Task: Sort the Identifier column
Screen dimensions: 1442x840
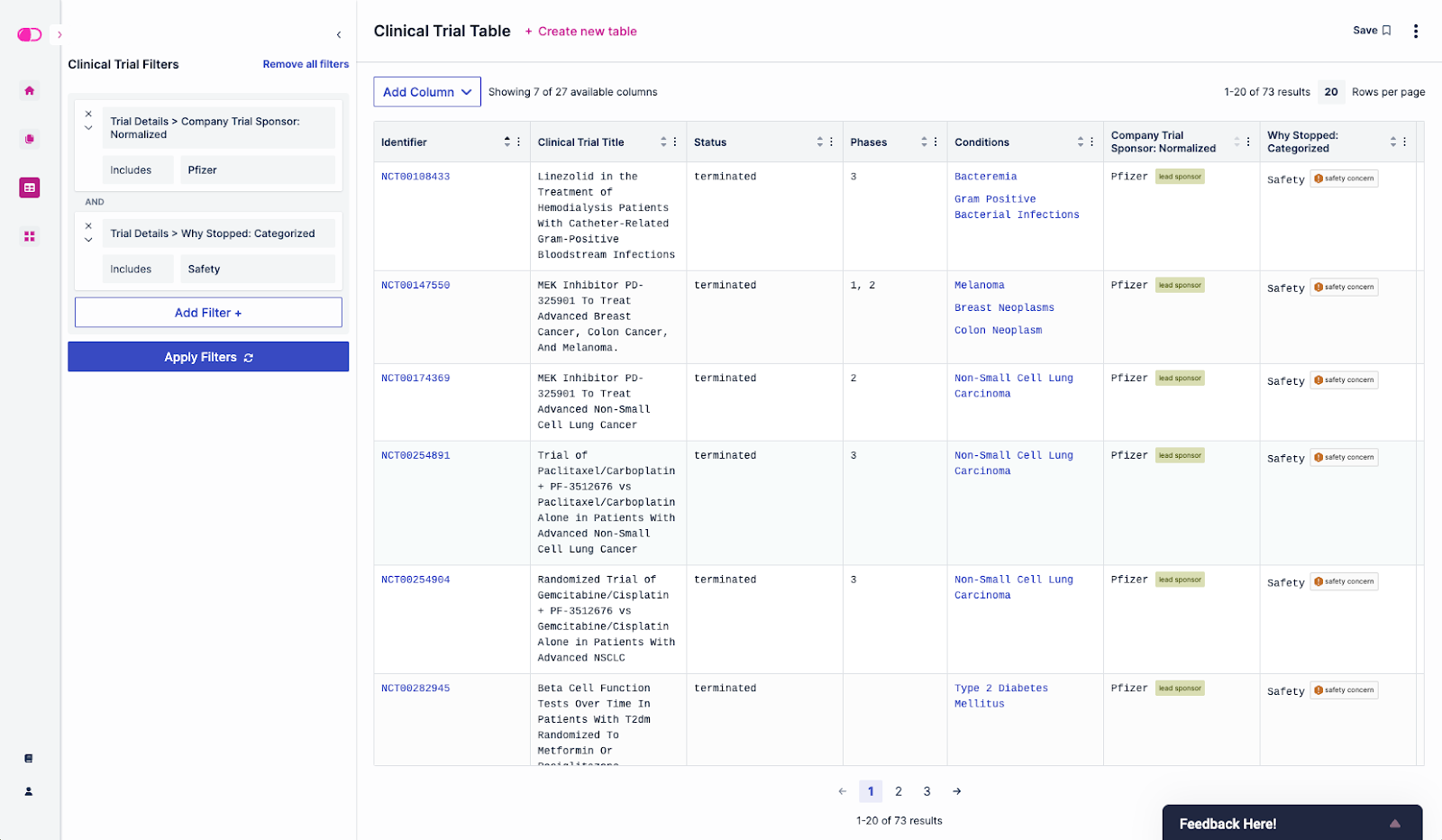Action: click(x=507, y=142)
